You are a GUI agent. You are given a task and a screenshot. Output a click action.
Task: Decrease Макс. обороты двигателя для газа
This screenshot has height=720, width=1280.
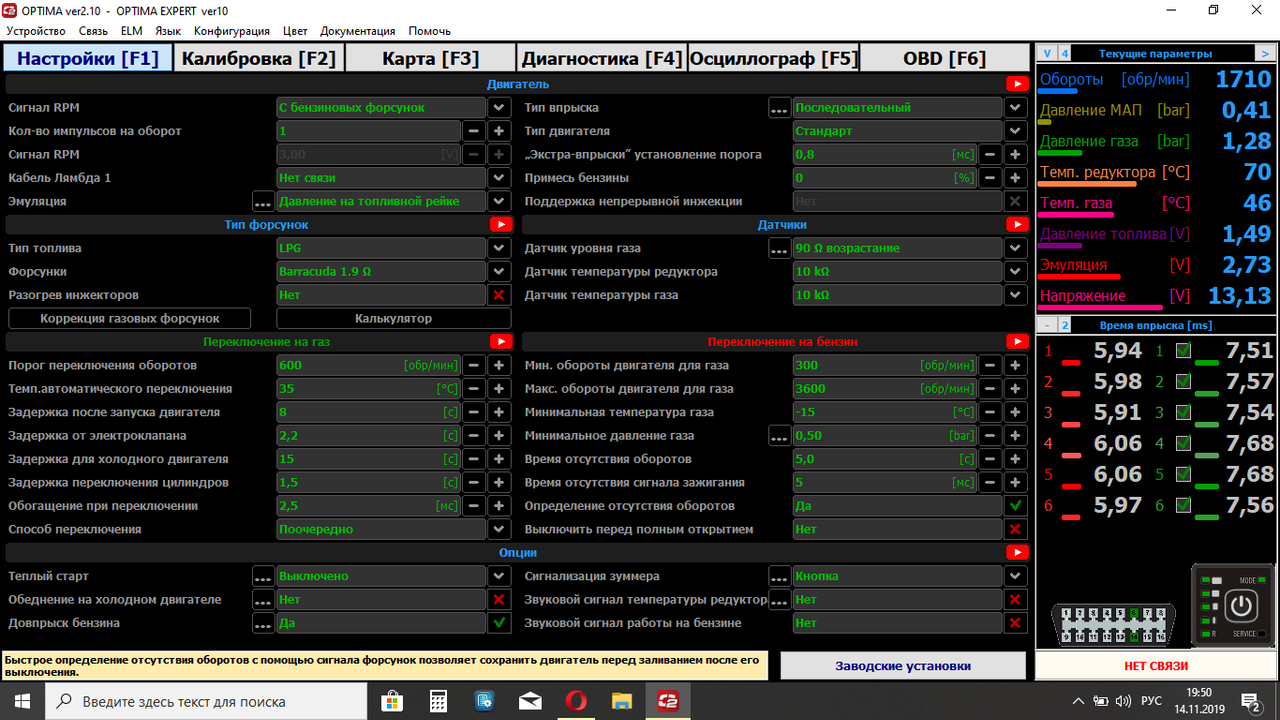989,389
